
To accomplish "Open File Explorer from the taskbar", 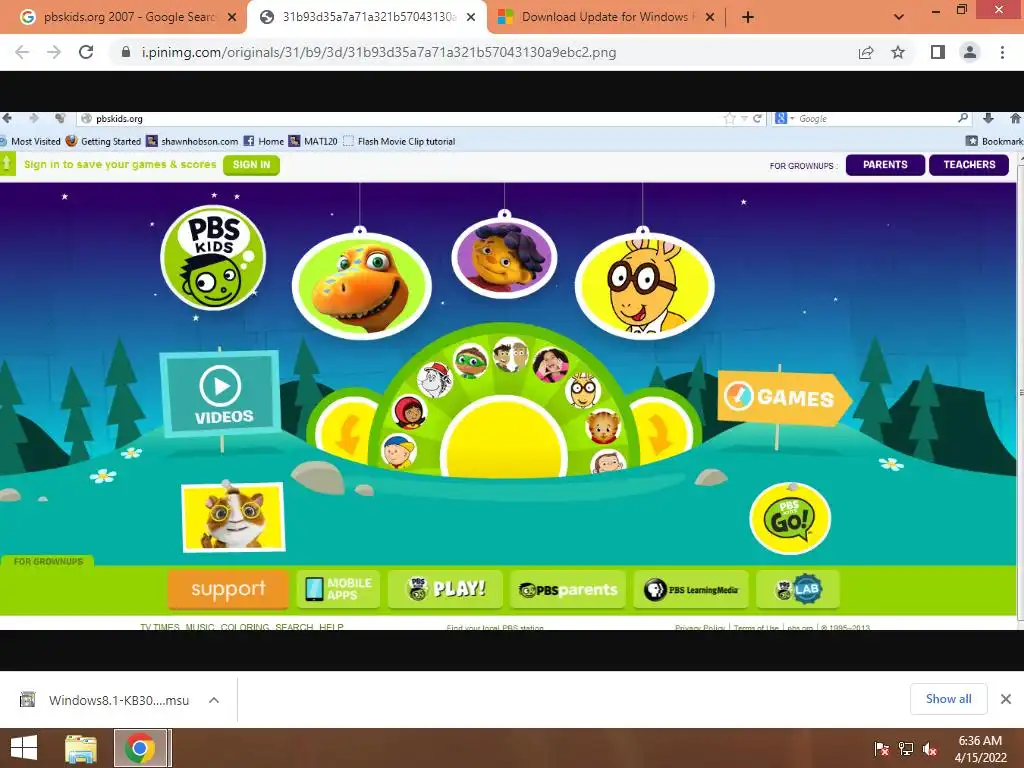I will coord(81,748).
